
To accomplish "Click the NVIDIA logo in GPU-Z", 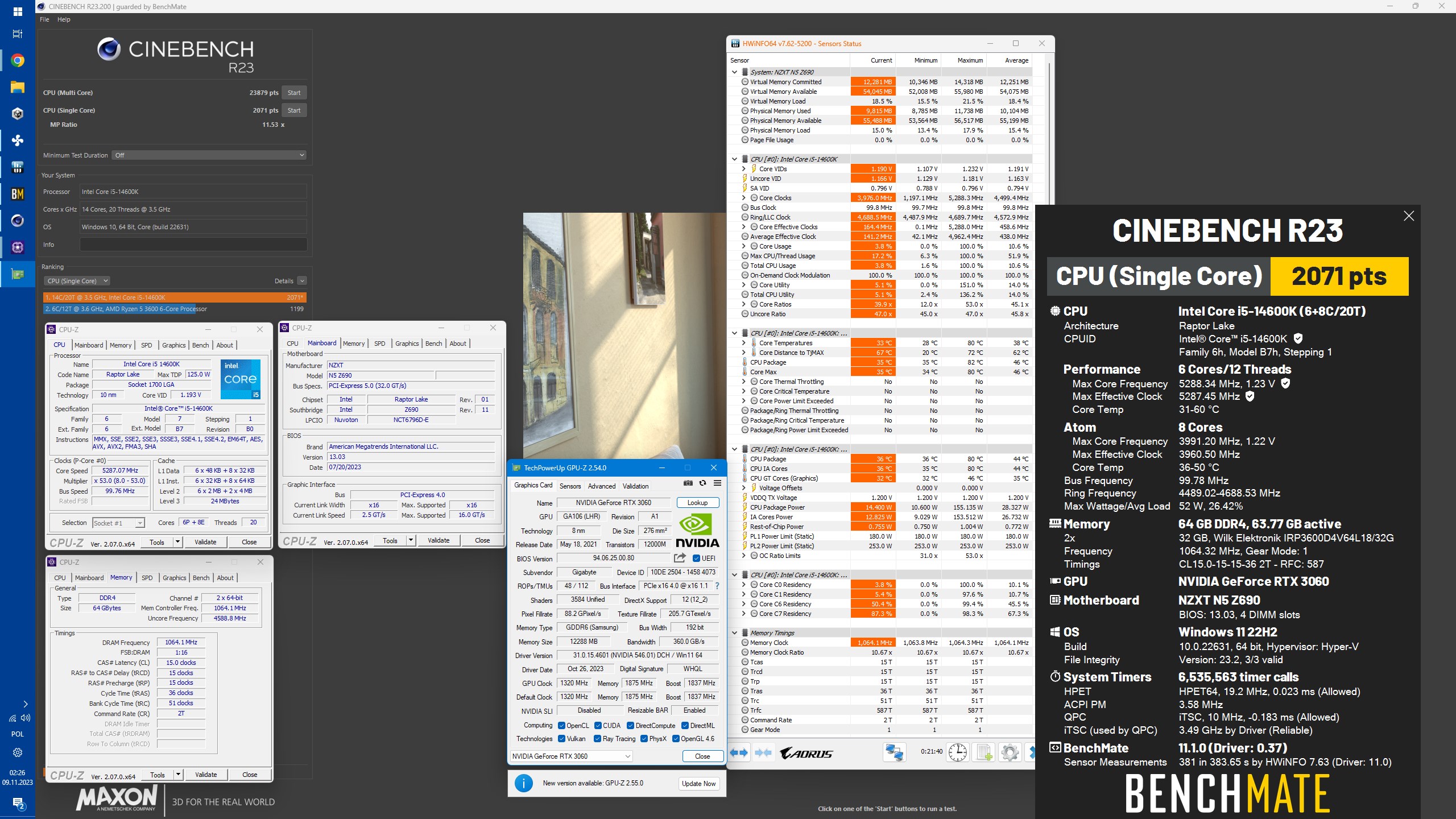I will pos(697,530).
